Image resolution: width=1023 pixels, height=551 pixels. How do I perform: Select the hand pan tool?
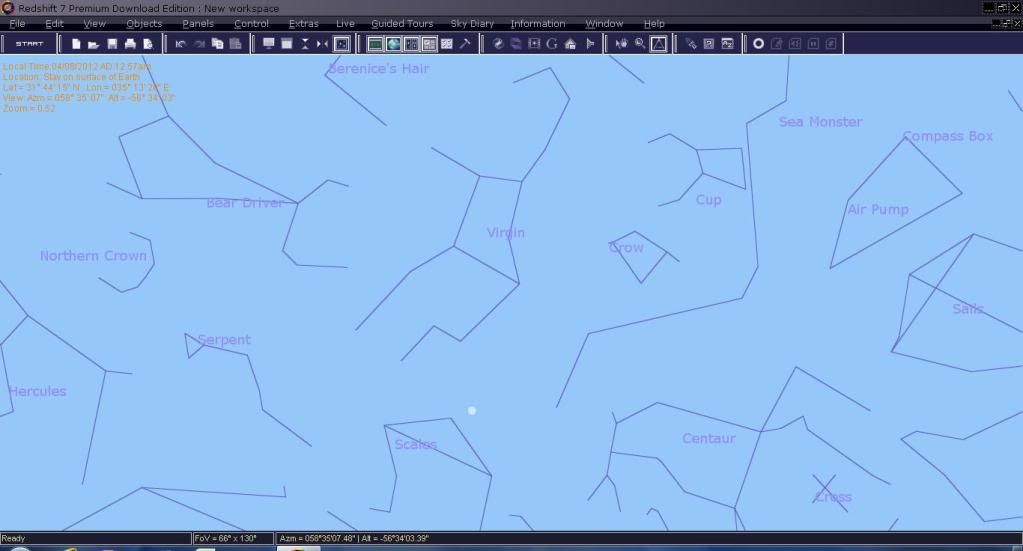coord(621,44)
